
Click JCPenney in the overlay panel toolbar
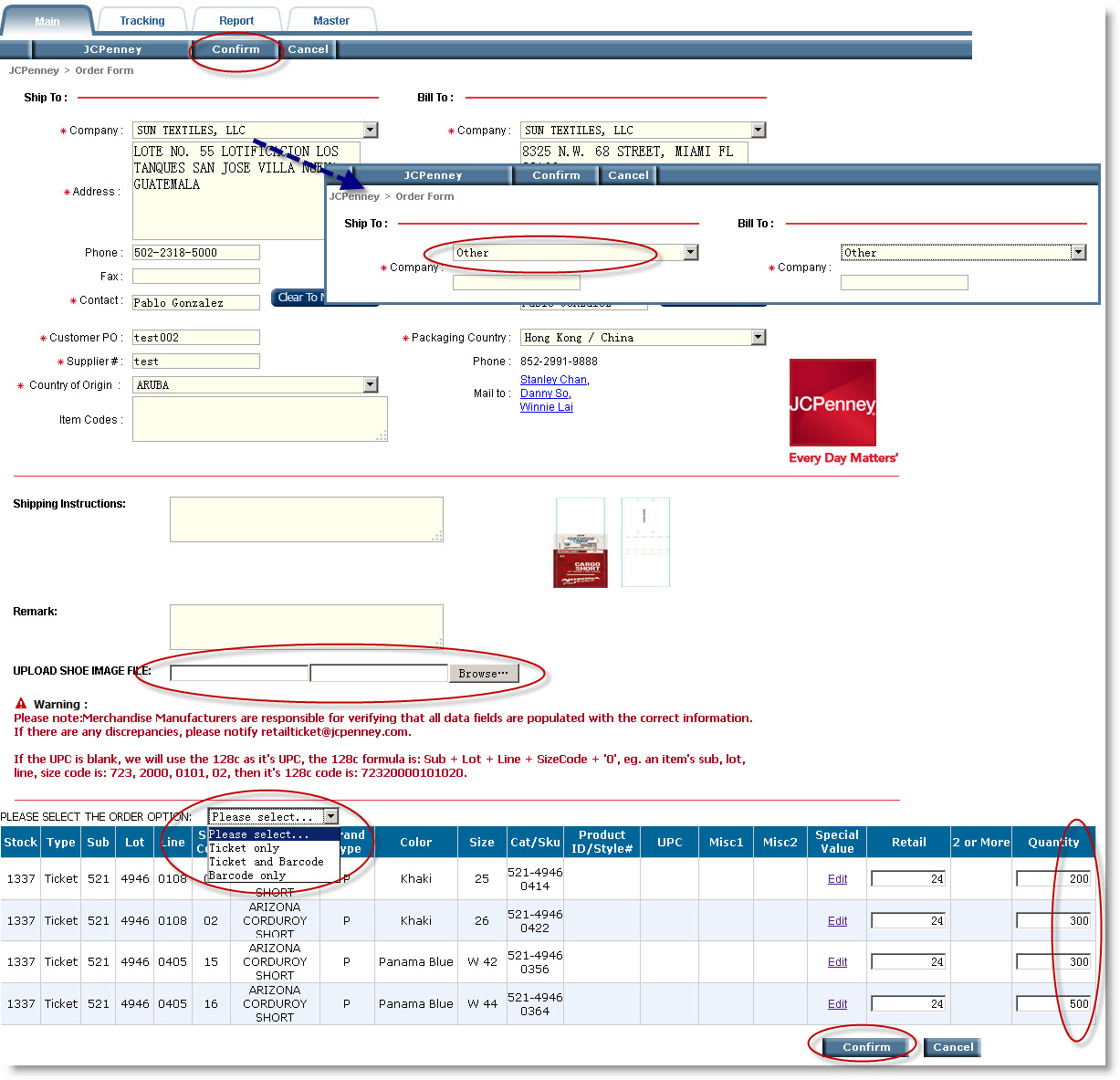[433, 175]
